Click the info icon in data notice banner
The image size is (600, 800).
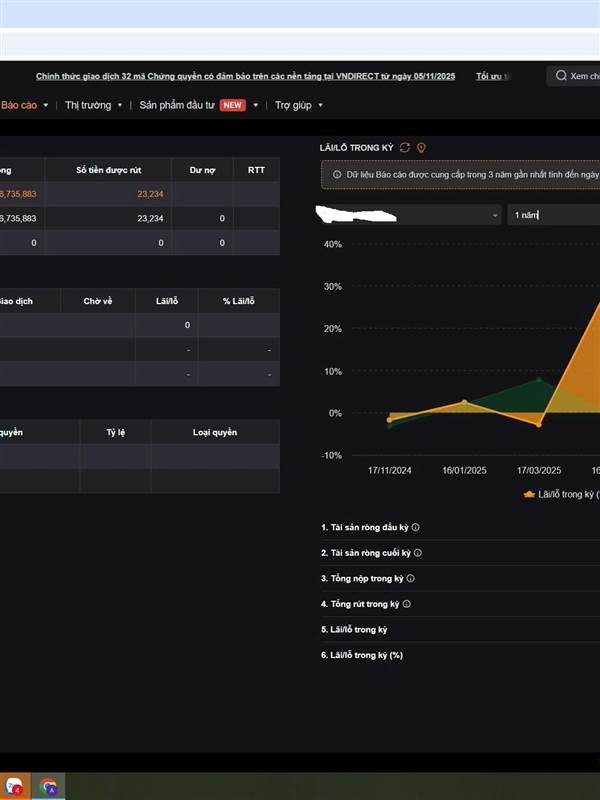[x=335, y=175]
